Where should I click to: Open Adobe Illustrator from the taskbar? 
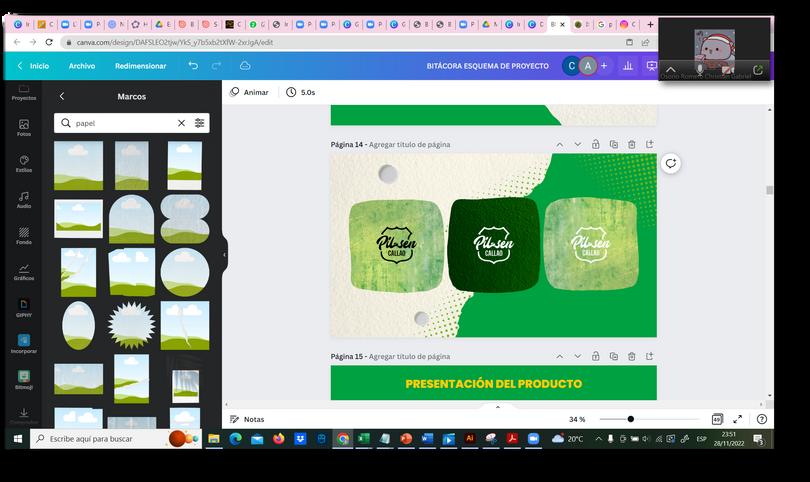pyautogui.click(x=470, y=438)
